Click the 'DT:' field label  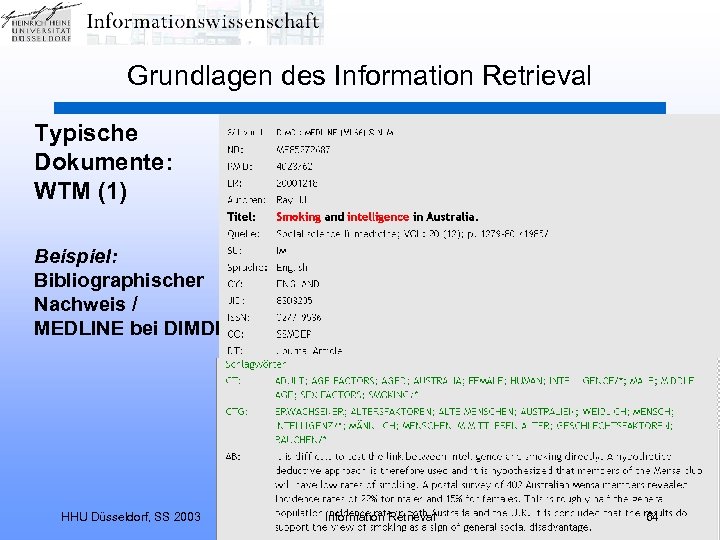coord(235,351)
